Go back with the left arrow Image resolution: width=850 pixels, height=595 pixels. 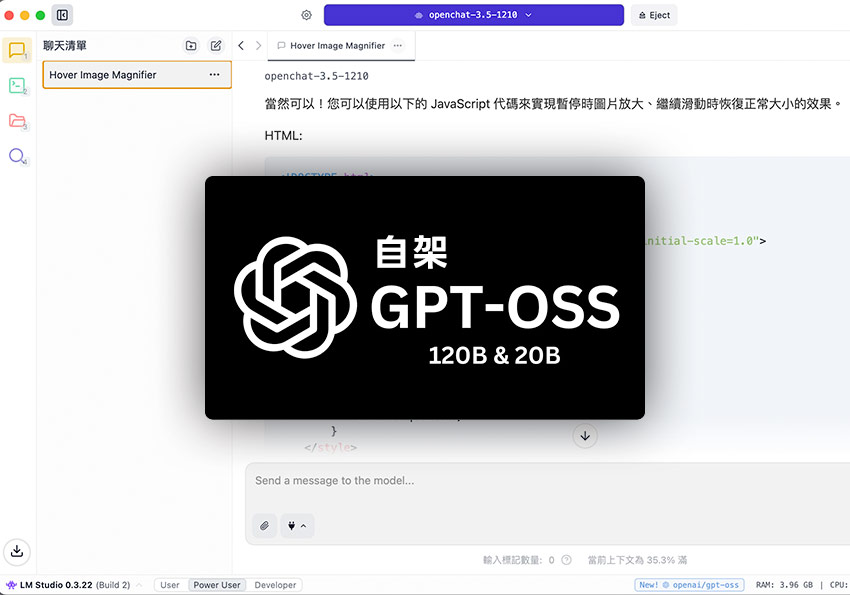(x=241, y=46)
